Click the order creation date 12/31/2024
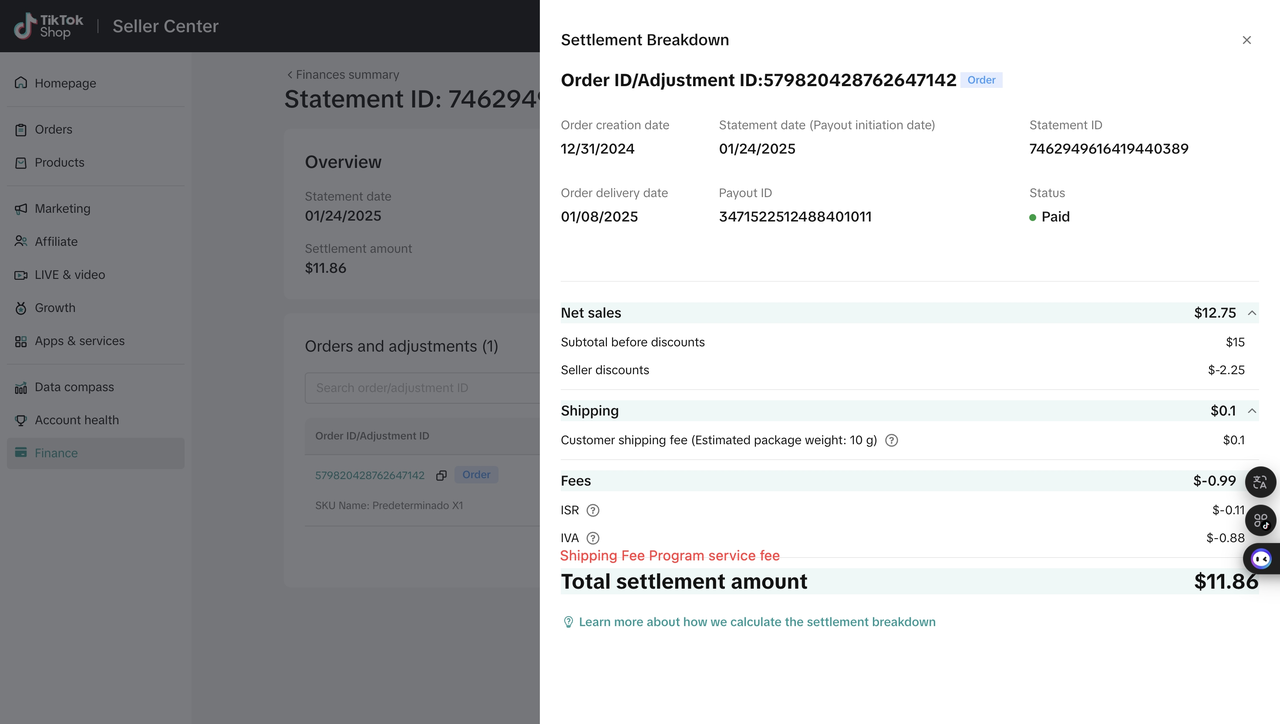This screenshot has width=1280, height=724. coord(598,149)
